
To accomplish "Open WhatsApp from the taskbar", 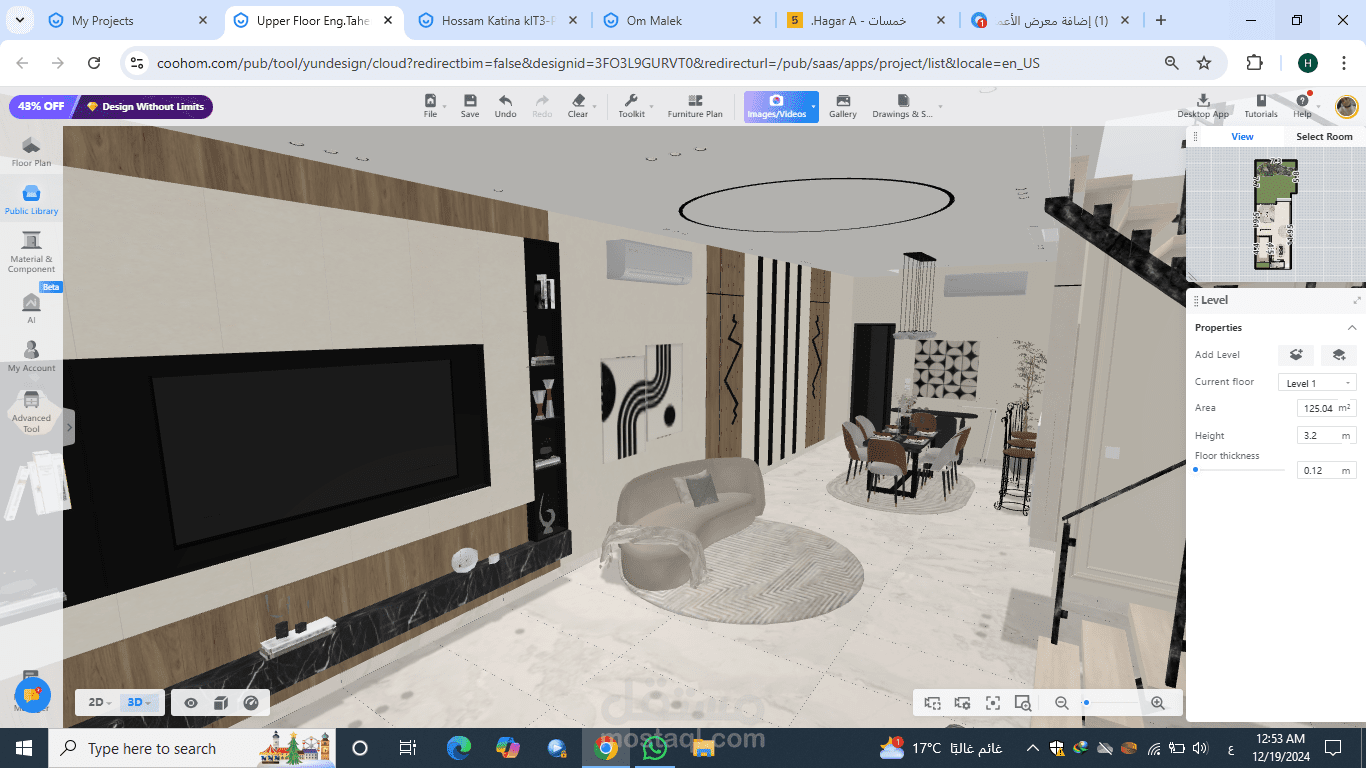I will click(654, 748).
